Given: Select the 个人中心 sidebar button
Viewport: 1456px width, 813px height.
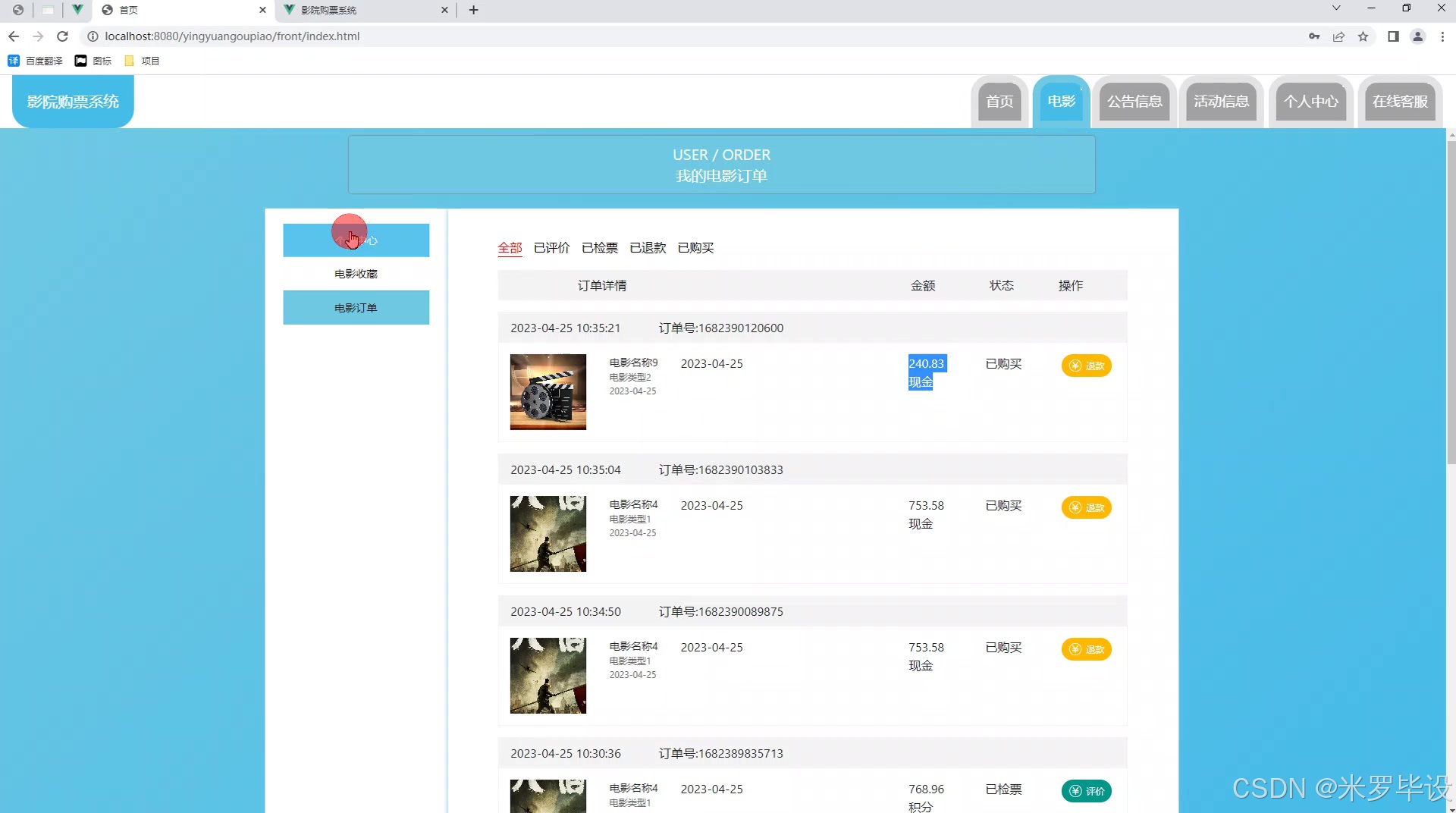Looking at the screenshot, I should click(356, 240).
